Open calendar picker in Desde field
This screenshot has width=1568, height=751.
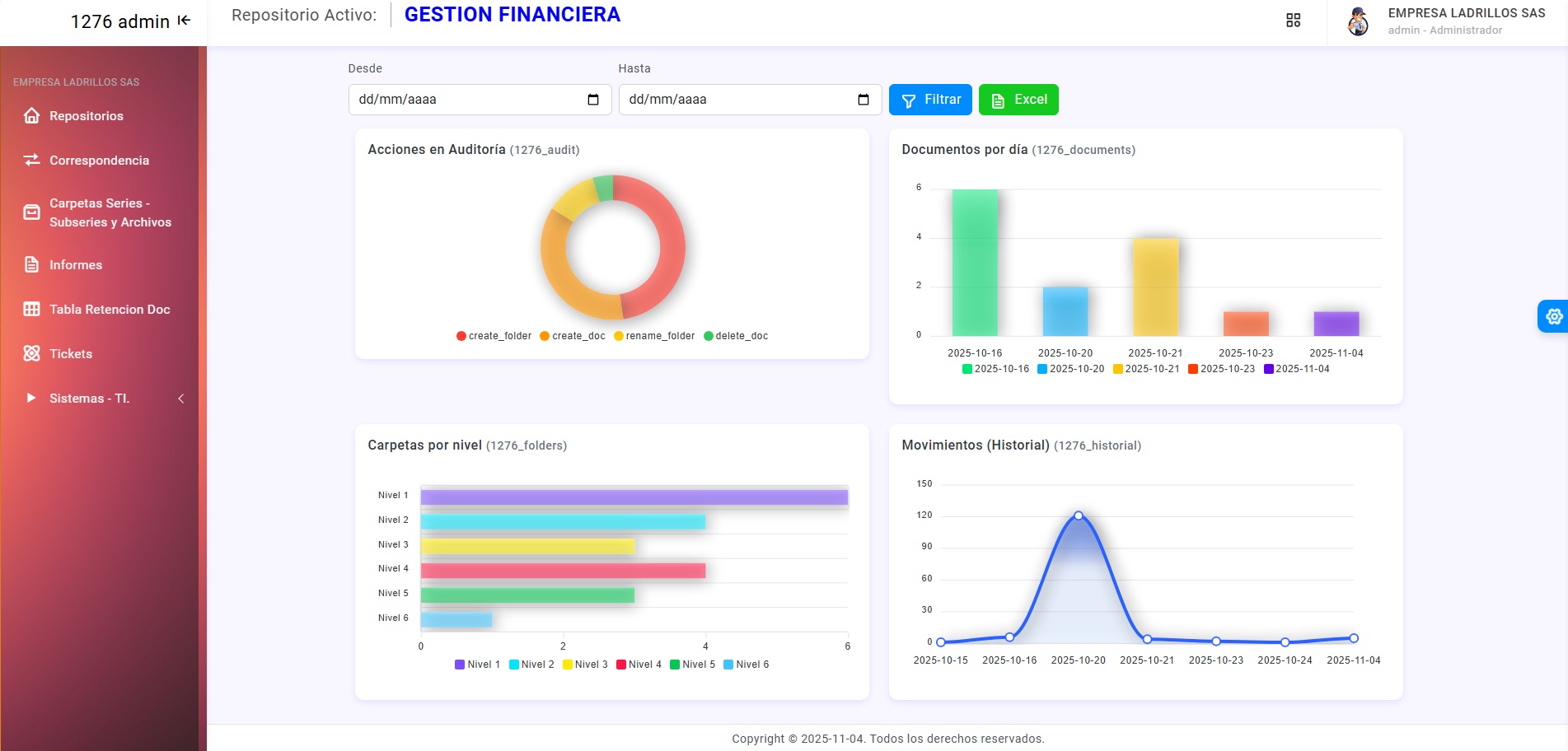(592, 100)
